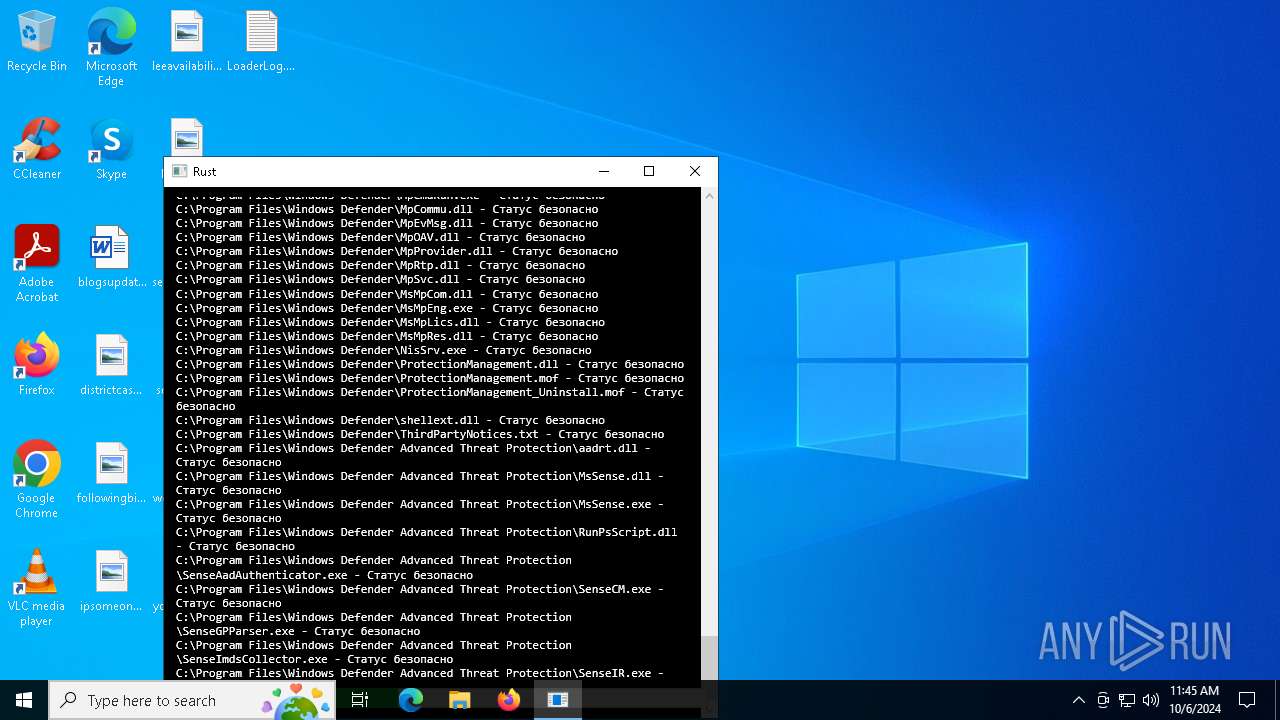
Task: Click the scroll-up arrow in Rust console
Action: (709, 195)
